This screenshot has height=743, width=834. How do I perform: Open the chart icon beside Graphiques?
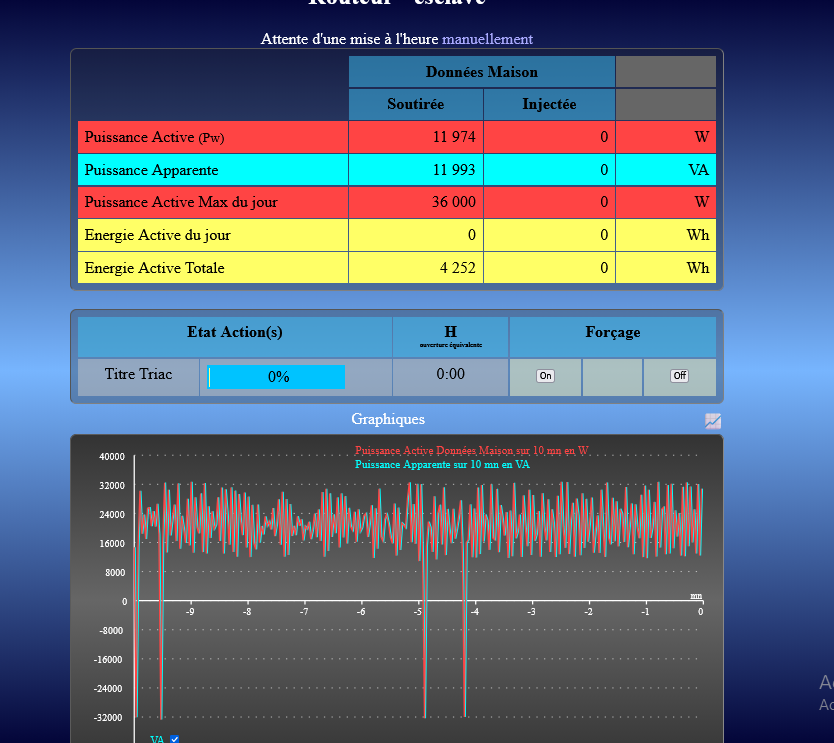712,421
